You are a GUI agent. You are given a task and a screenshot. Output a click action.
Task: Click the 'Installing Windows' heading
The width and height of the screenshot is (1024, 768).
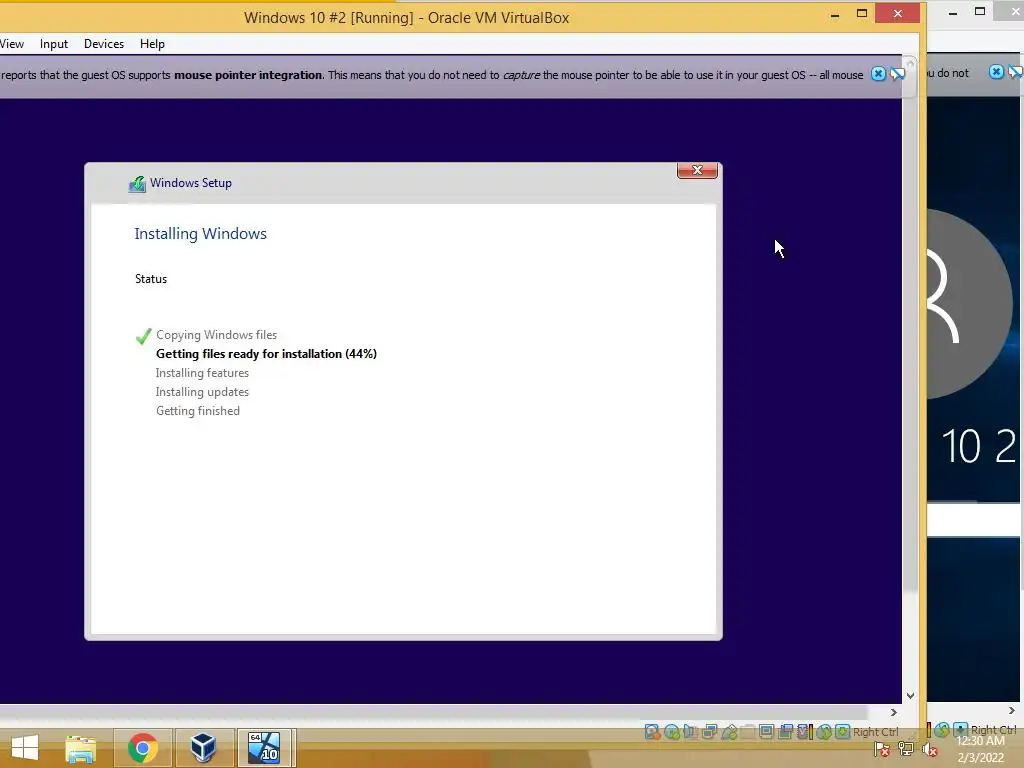tap(200, 234)
